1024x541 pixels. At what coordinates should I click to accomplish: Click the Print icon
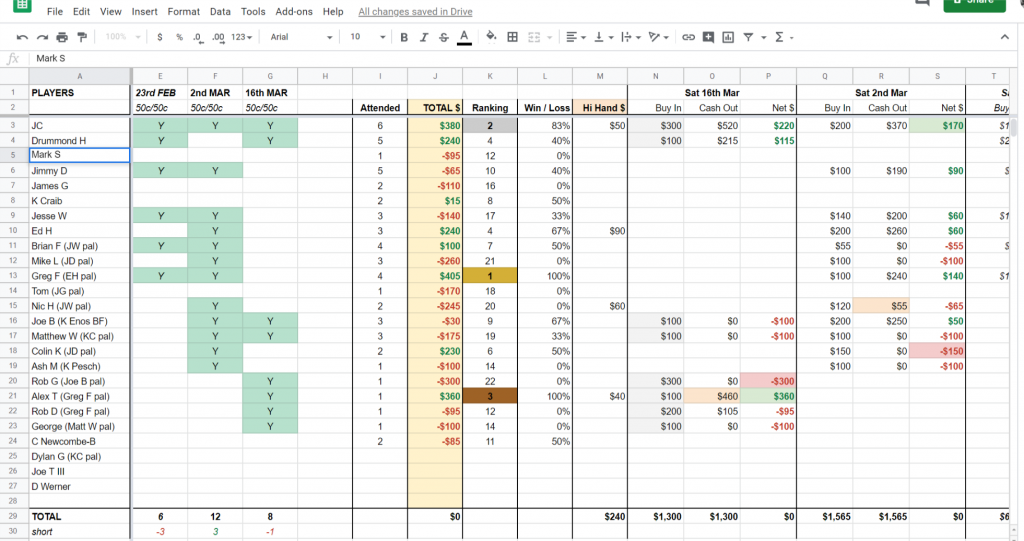[63, 37]
